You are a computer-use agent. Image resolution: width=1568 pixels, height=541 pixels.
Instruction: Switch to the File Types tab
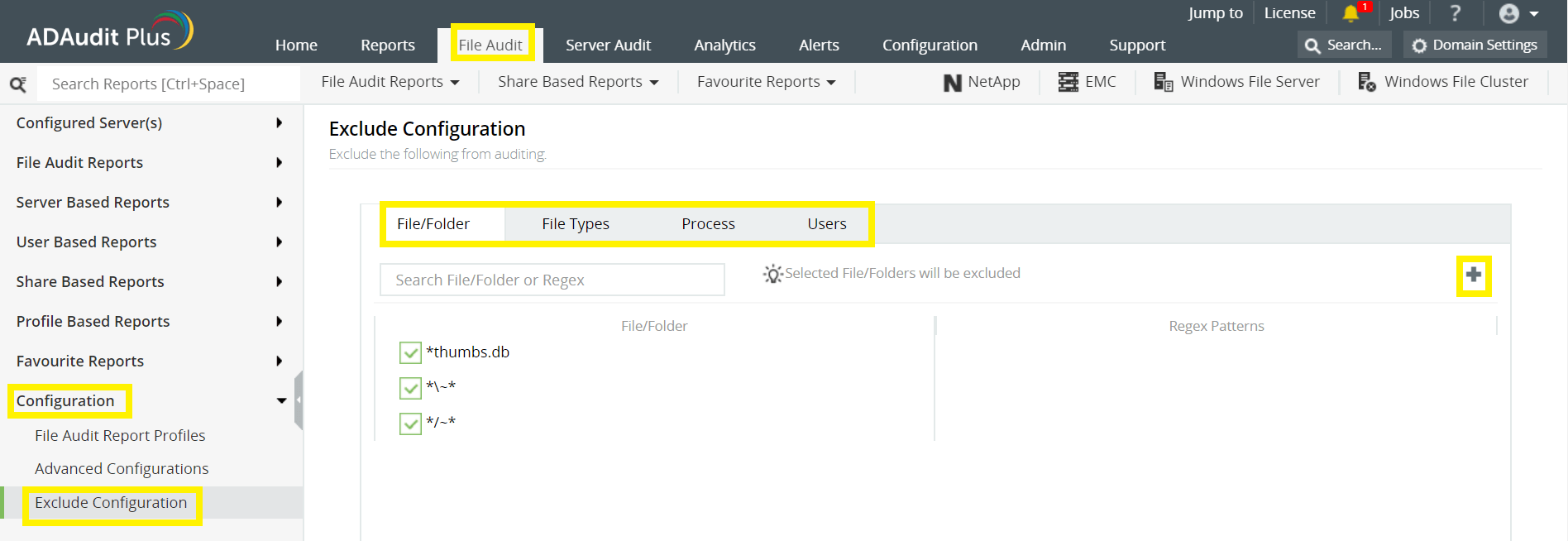tap(576, 224)
